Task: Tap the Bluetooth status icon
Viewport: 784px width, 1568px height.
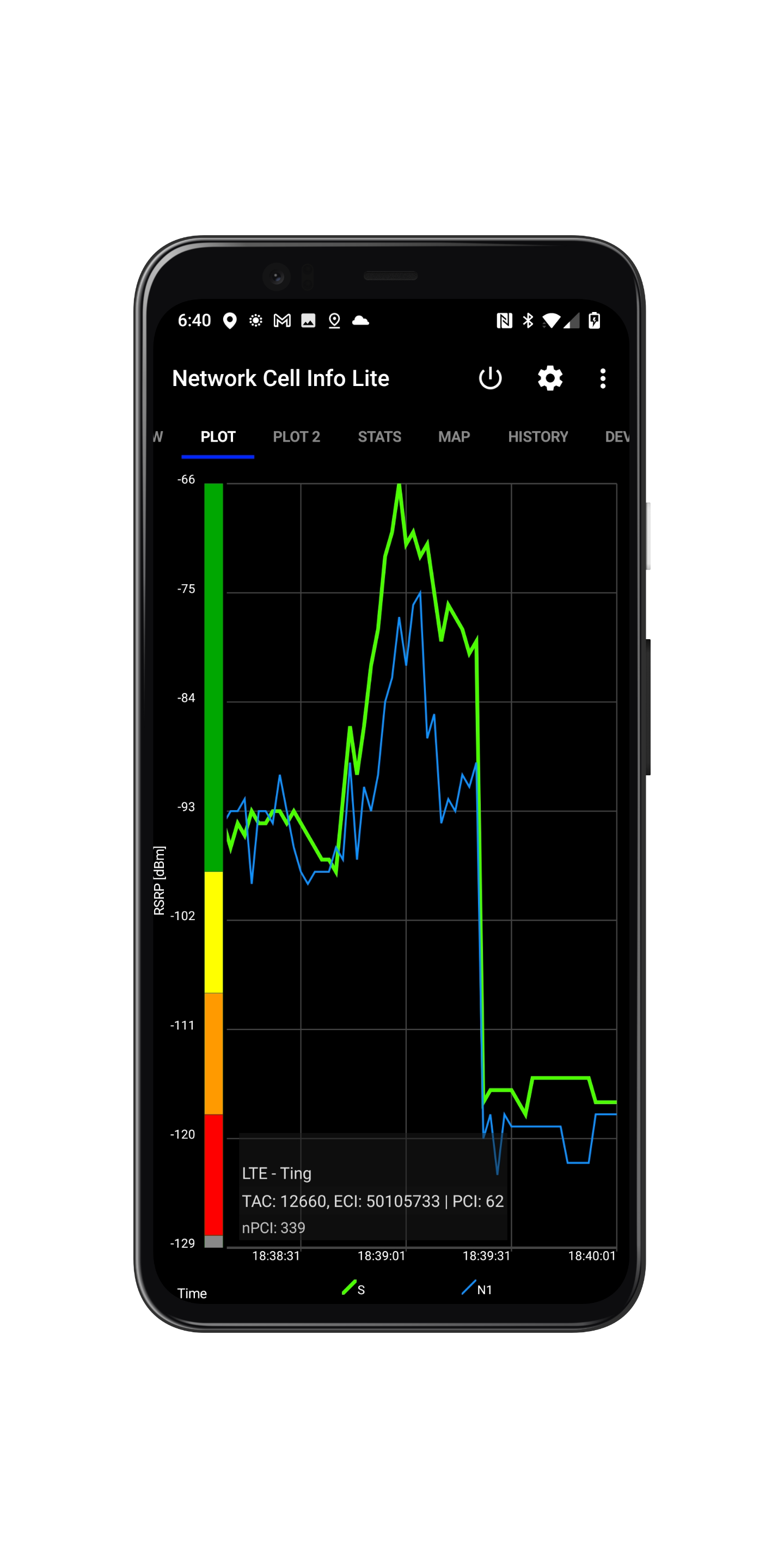Action: click(528, 321)
